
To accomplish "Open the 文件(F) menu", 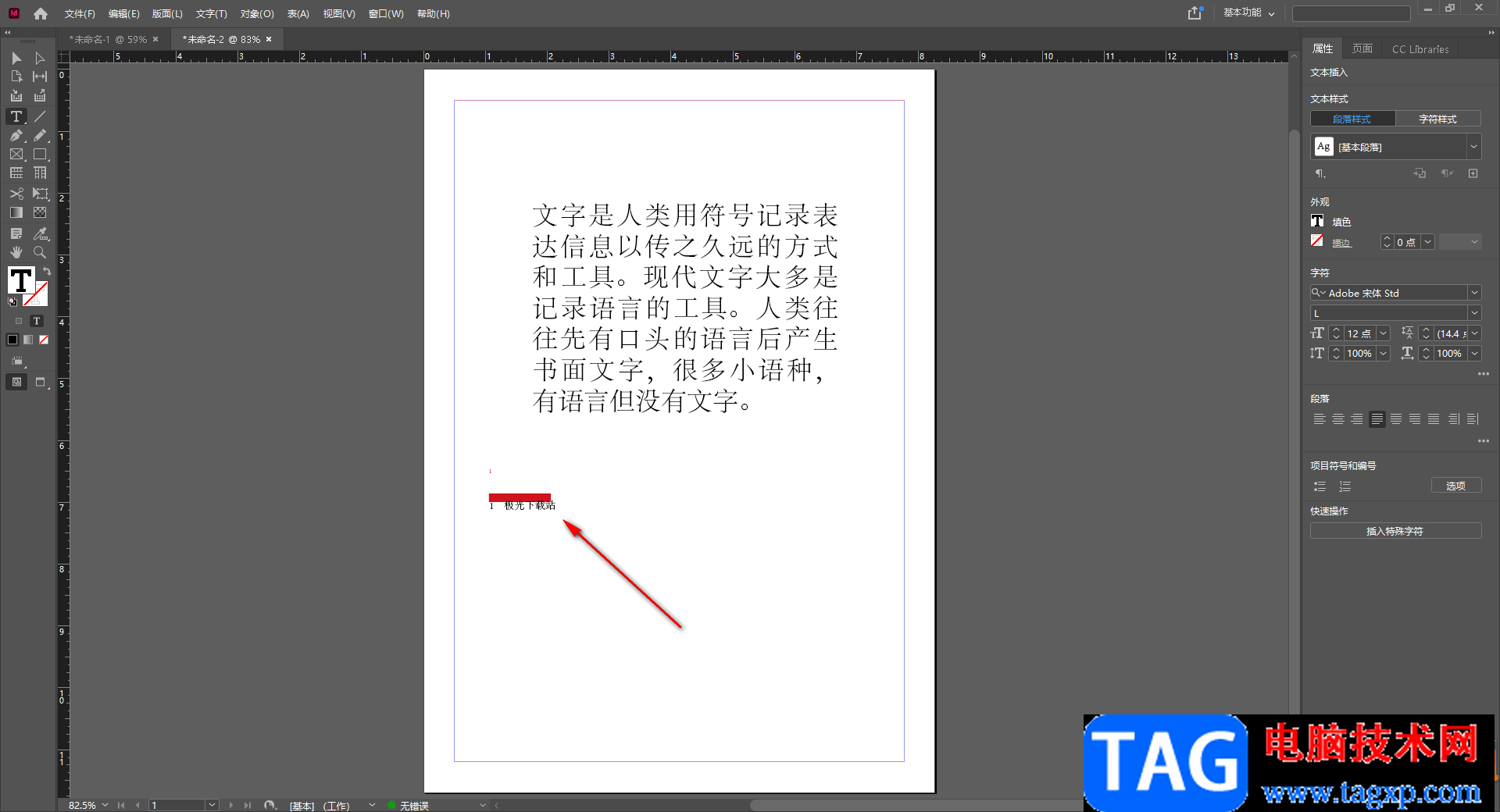I will click(x=80, y=14).
